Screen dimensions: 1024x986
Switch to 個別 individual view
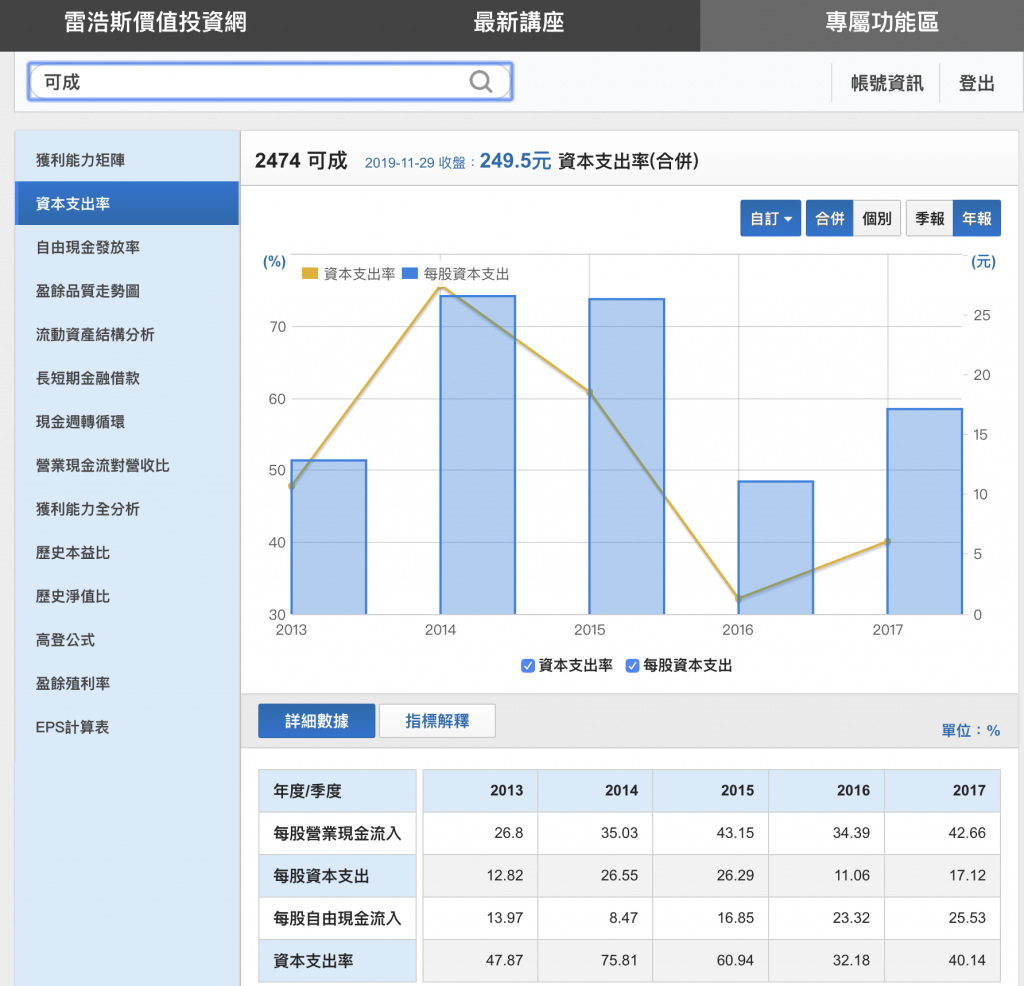(877, 218)
